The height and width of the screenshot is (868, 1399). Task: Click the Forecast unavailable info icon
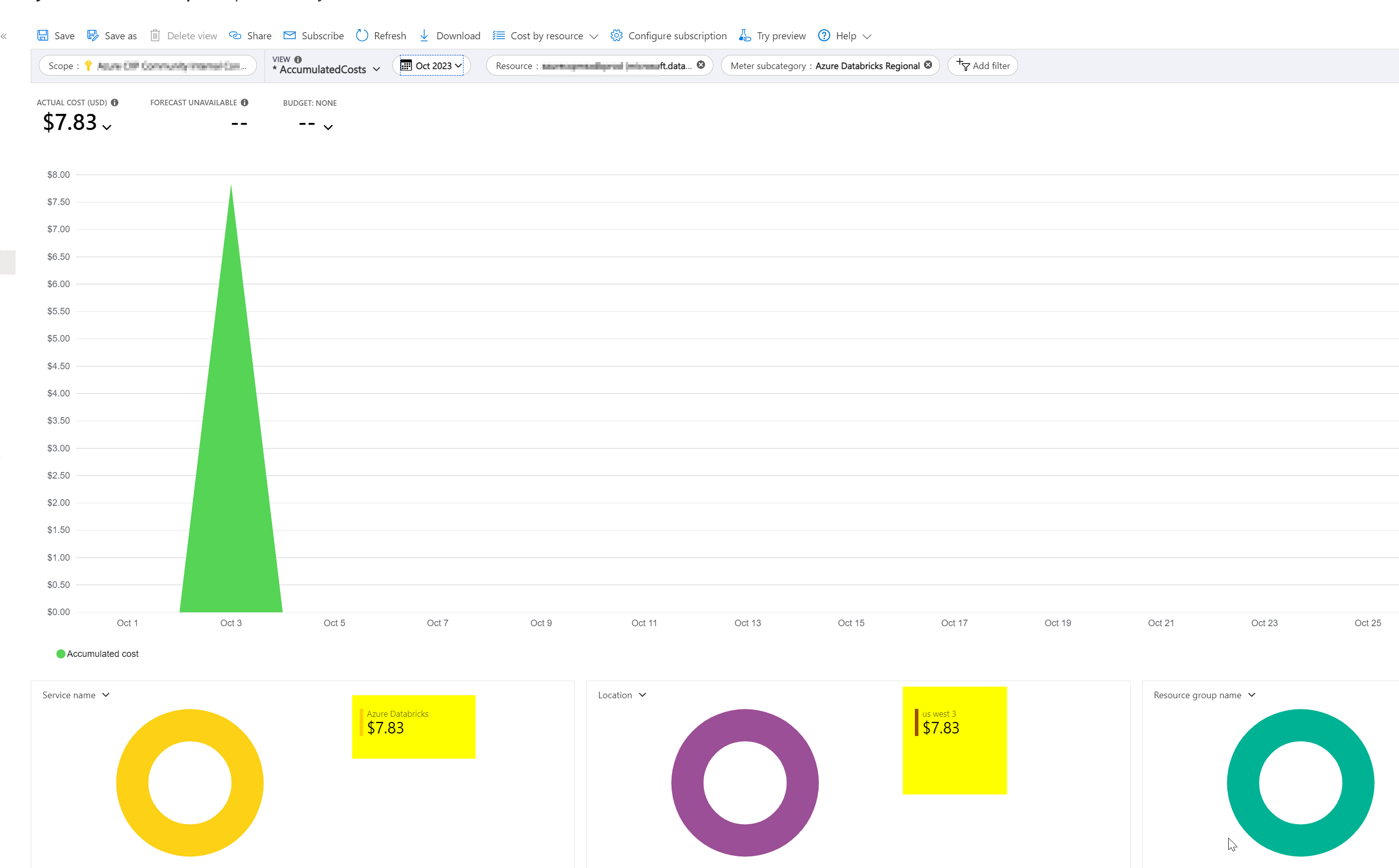pyautogui.click(x=244, y=103)
